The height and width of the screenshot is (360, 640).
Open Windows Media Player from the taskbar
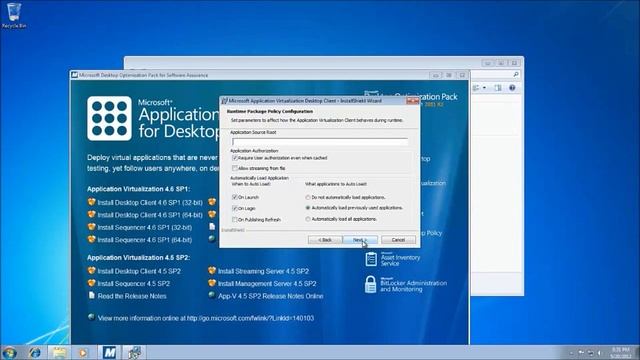click(x=83, y=353)
